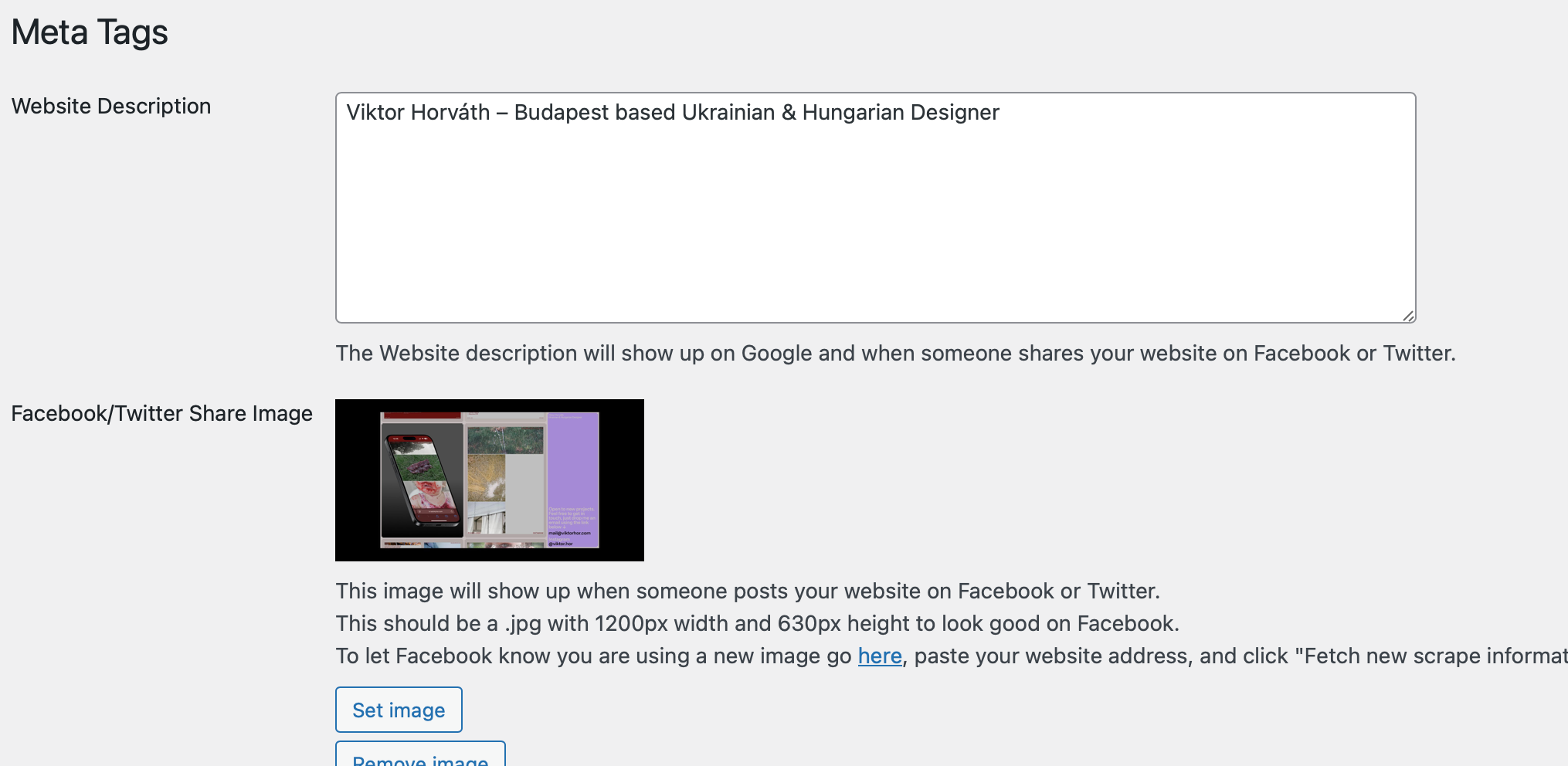Click the Remove image button
Screen dimensions: 1568x766
(x=420, y=756)
